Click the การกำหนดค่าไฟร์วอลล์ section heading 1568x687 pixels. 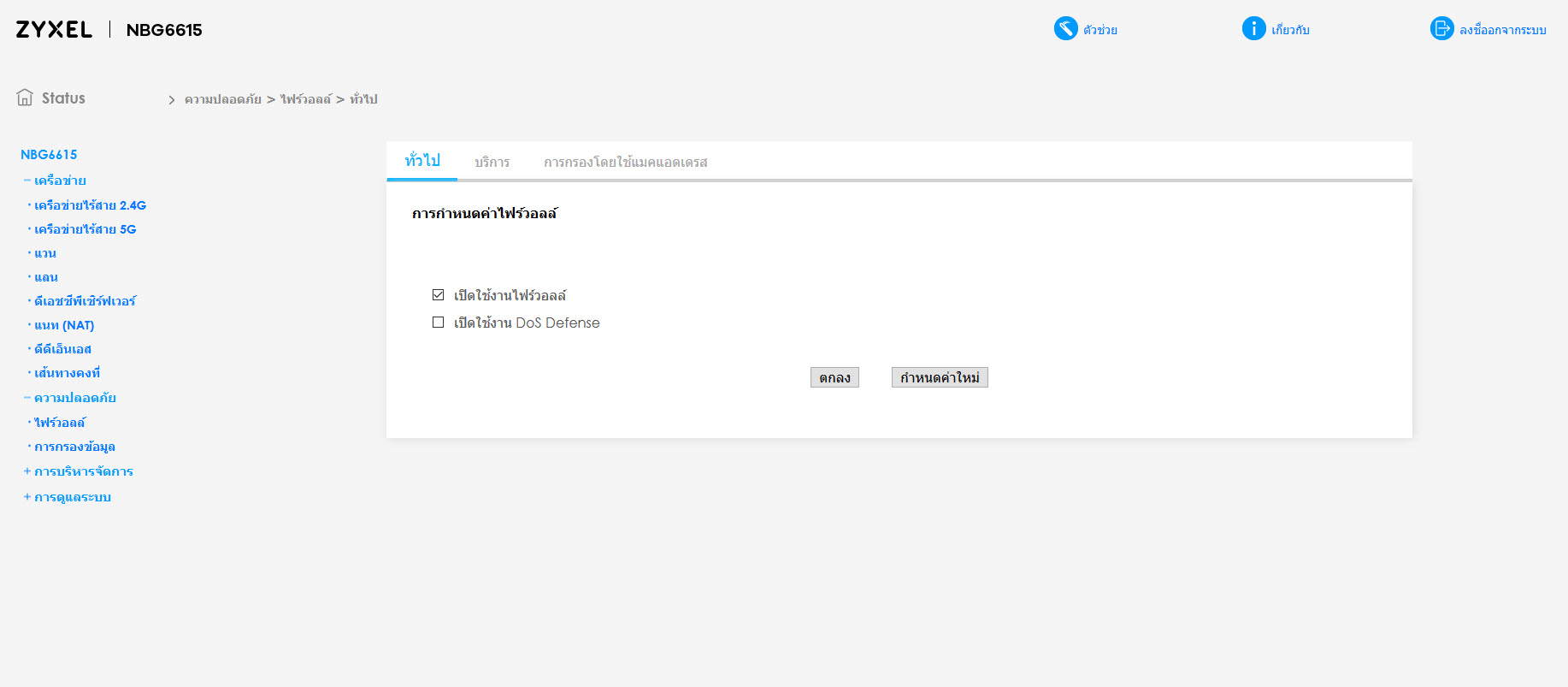tap(485, 213)
